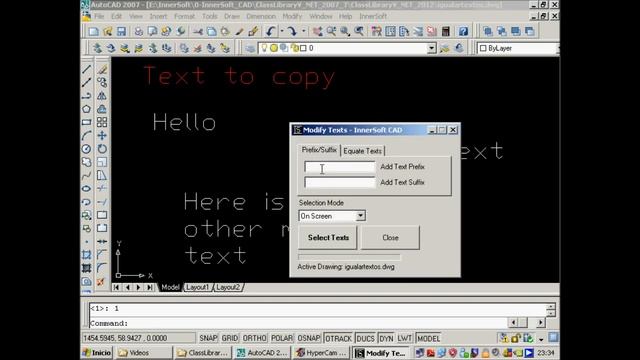This screenshot has width=640, height=360.
Task: Open the status bar tray menu arrow
Action: [x=541, y=339]
